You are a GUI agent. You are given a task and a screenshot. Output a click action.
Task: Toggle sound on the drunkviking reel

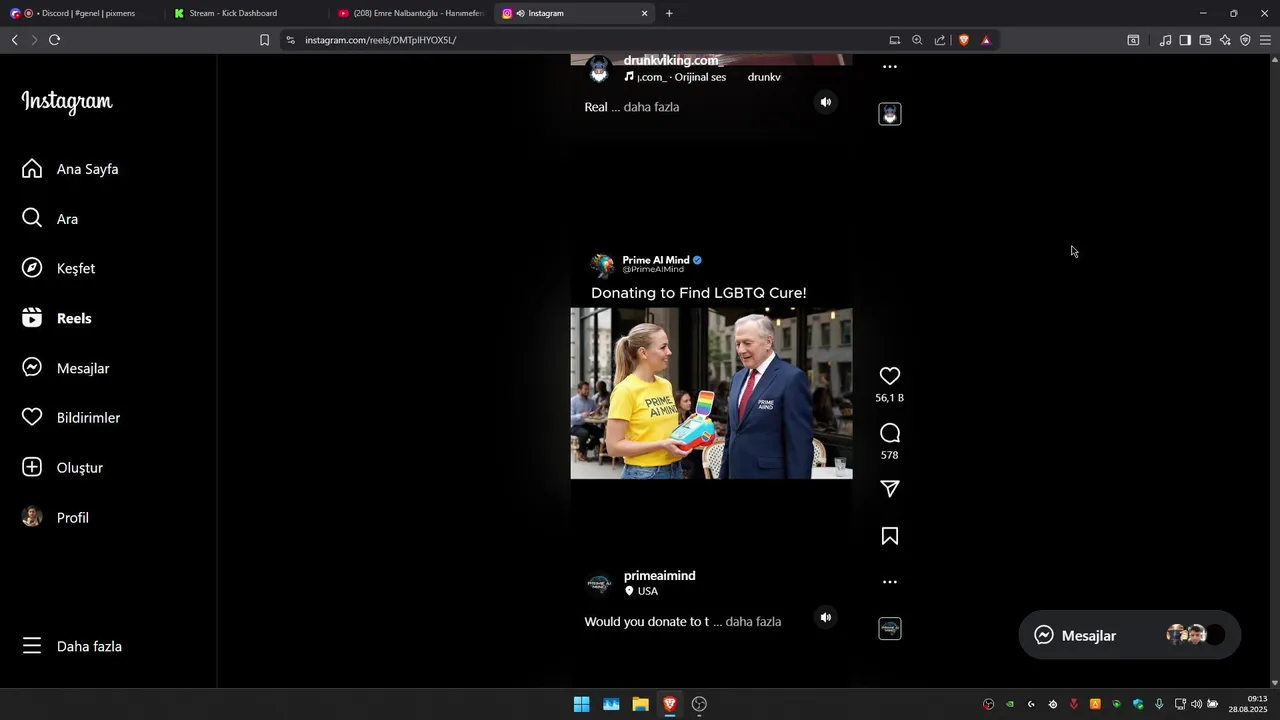tap(826, 102)
